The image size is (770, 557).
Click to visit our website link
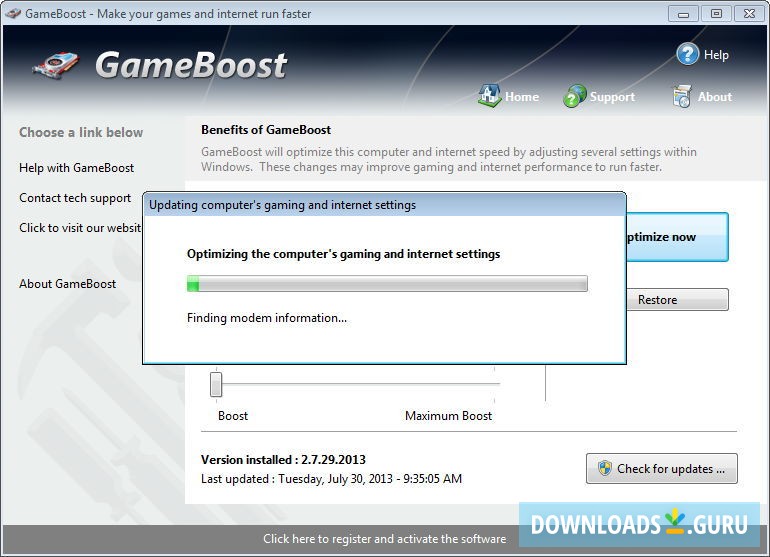tap(80, 228)
